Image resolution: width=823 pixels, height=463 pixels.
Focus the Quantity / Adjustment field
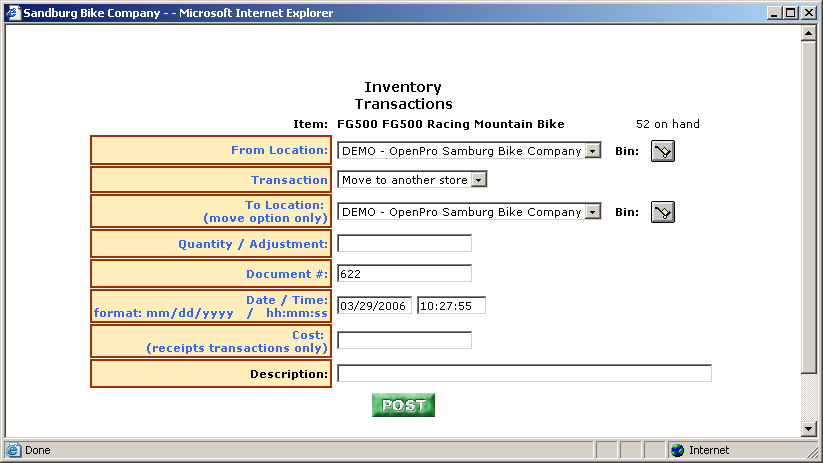pos(404,243)
